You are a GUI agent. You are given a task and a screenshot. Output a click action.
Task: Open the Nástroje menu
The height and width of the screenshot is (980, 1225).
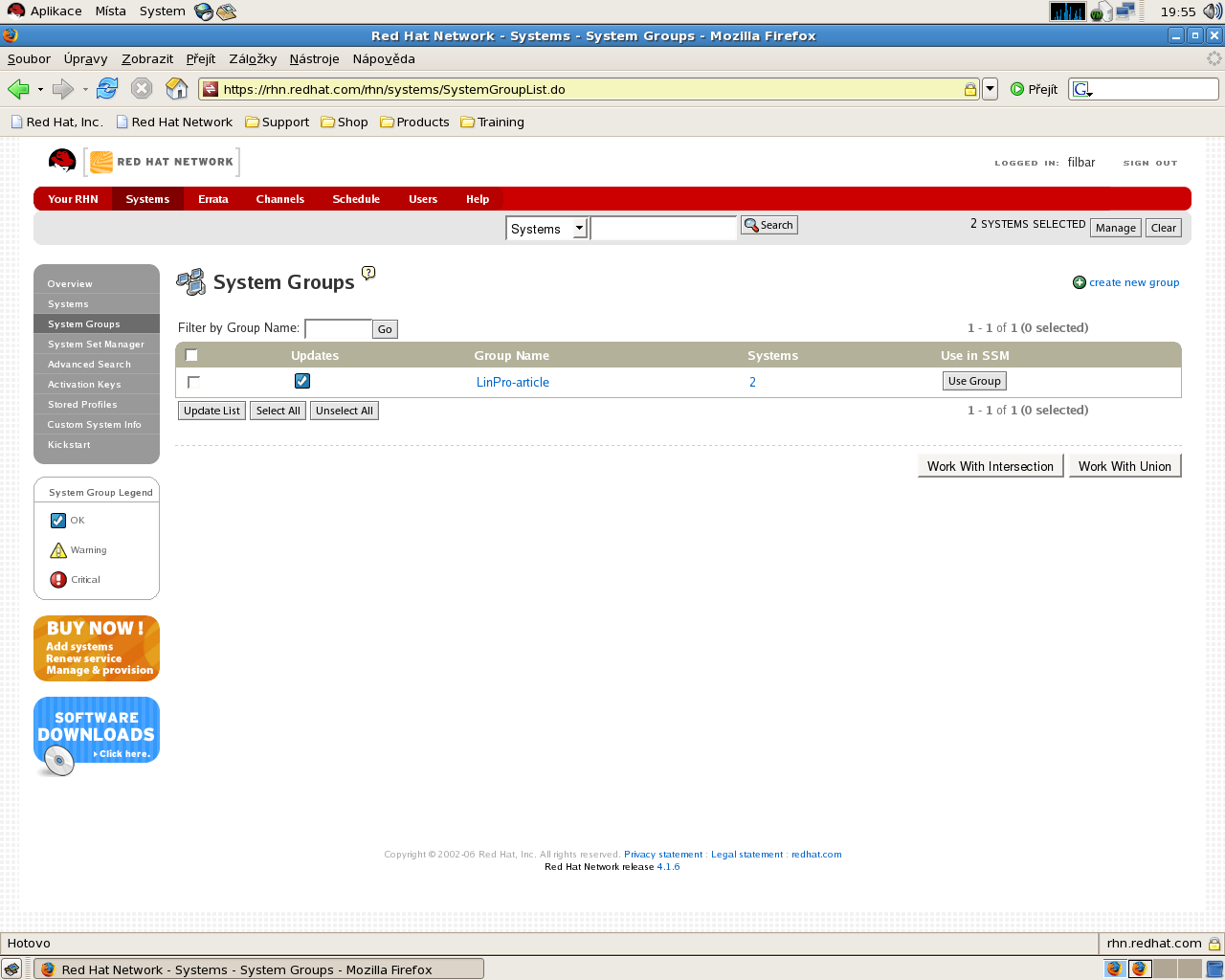314,58
